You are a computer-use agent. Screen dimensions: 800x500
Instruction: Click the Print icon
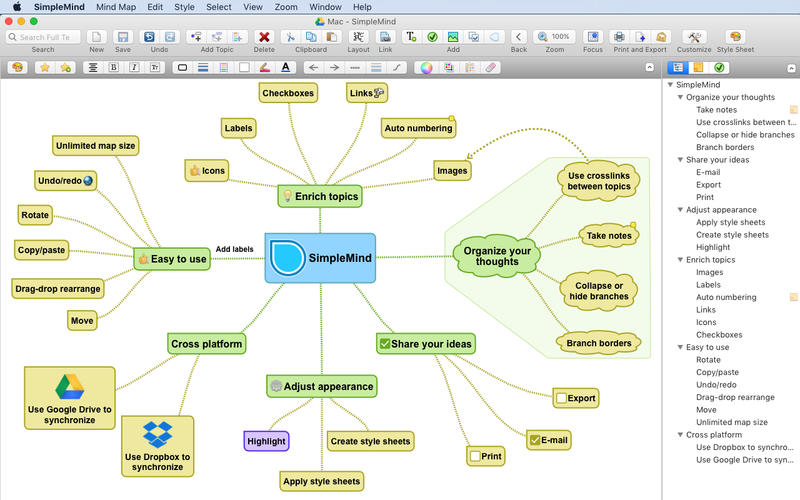point(619,37)
